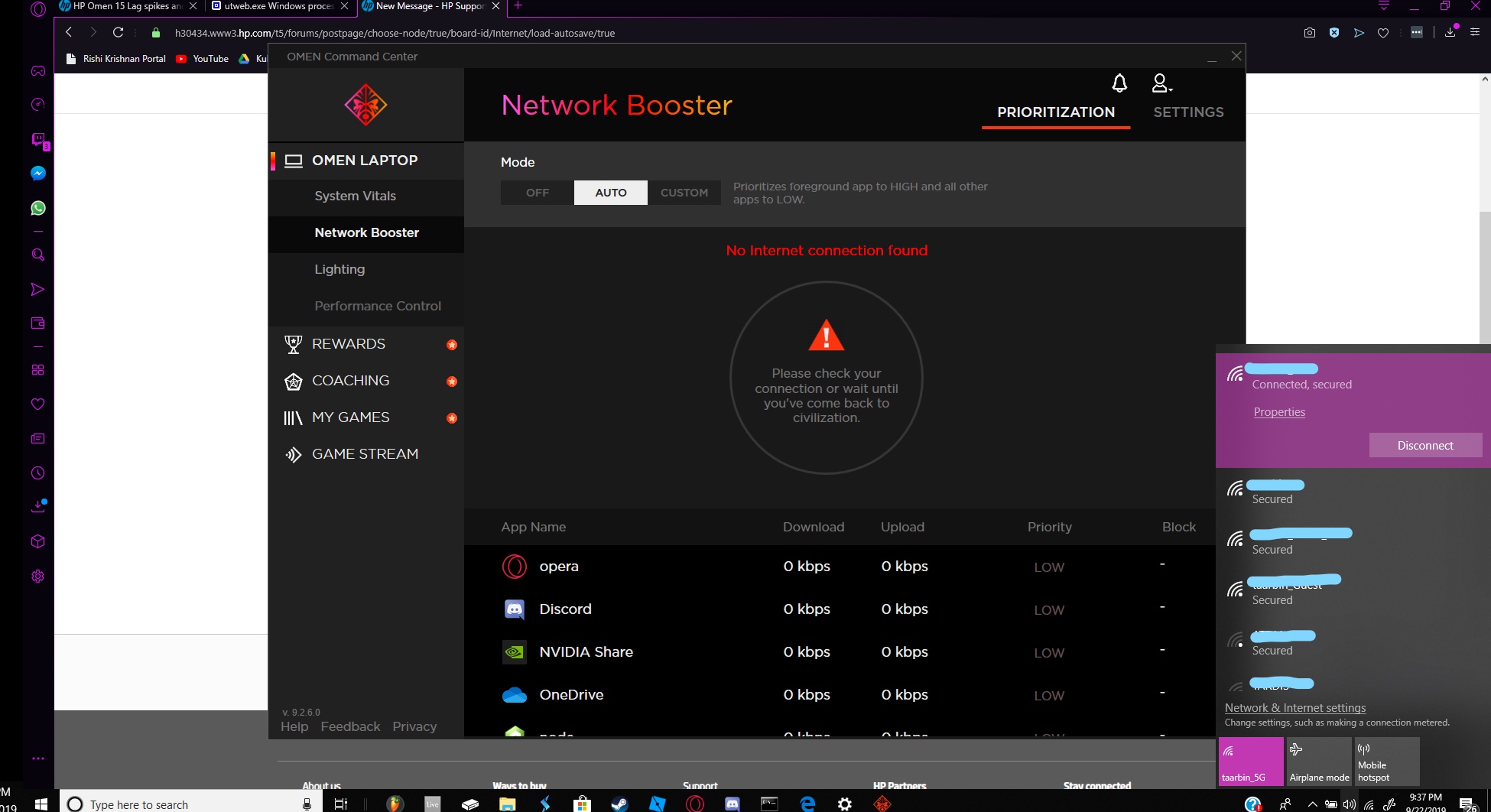Image resolution: width=1491 pixels, height=812 pixels.
Task: Open Twitch in the Opera sidebar
Action: [x=38, y=139]
